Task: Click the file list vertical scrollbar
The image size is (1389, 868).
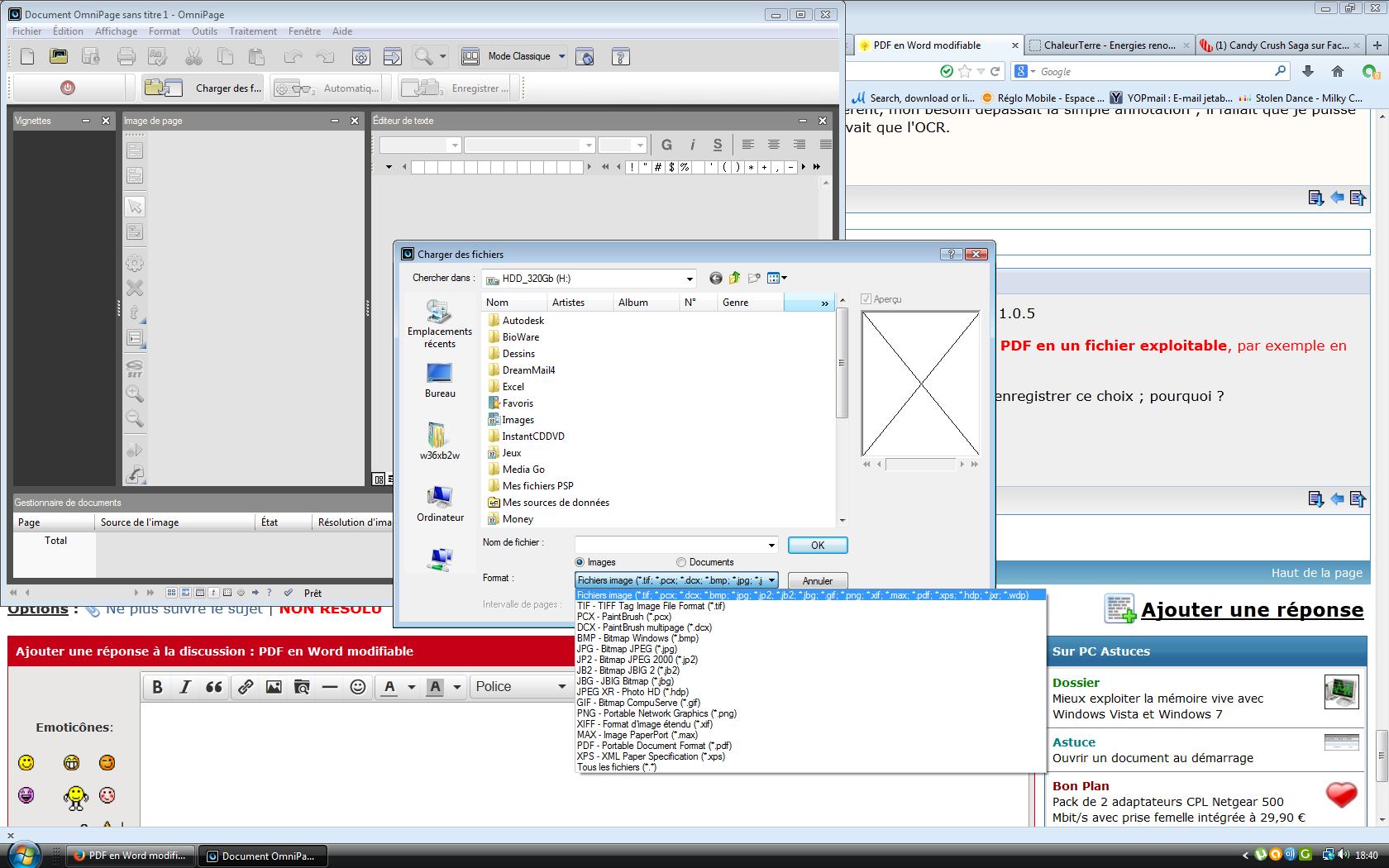Action: tap(842, 410)
